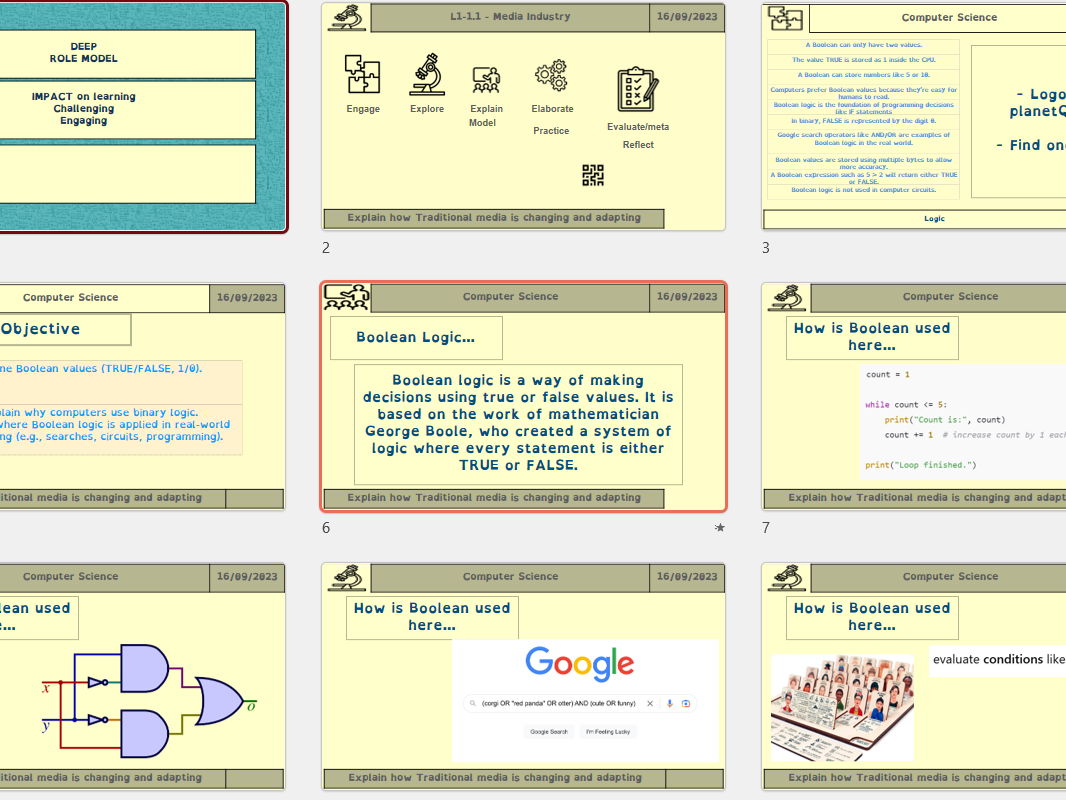This screenshot has width=1066, height=800.
Task: Click the 'Logic' footer bar on slide 3
Action: tap(934, 218)
